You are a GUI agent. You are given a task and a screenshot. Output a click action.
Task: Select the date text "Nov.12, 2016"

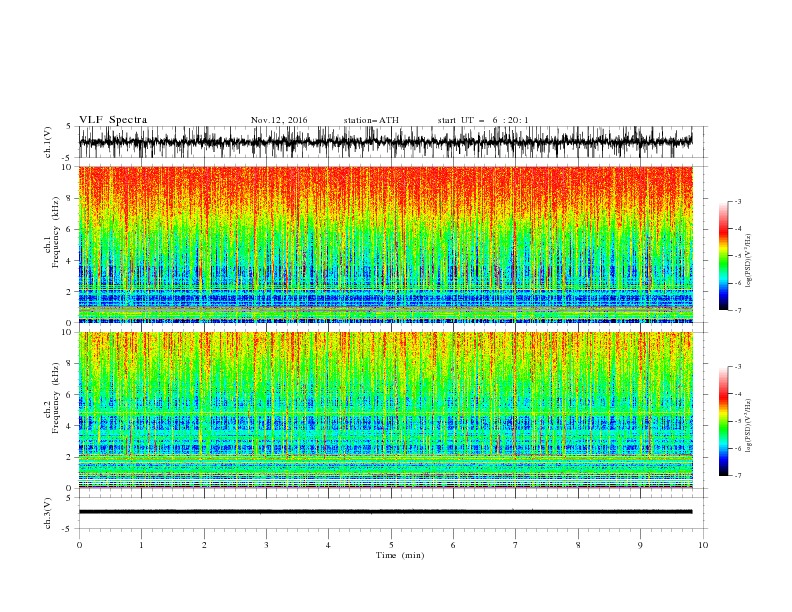tap(279, 120)
